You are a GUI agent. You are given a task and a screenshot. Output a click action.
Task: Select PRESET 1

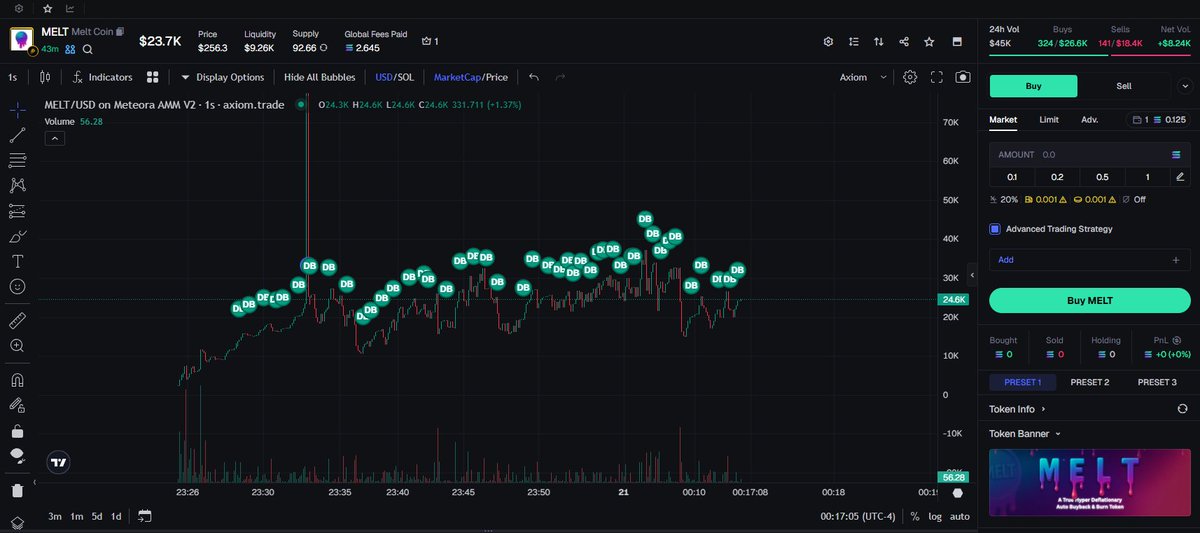[x=1022, y=382]
